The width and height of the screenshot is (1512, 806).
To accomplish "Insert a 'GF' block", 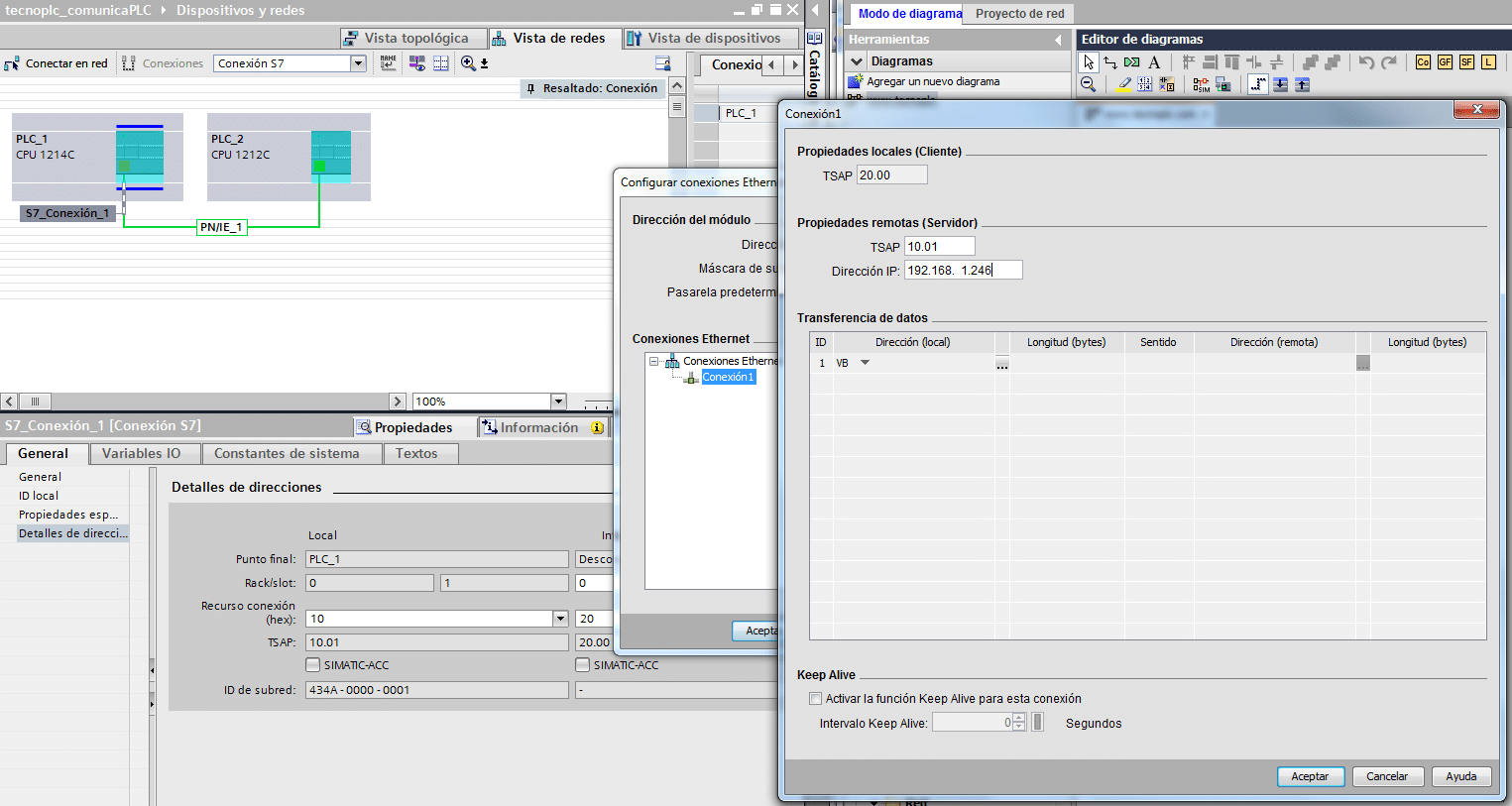I will (1445, 61).
